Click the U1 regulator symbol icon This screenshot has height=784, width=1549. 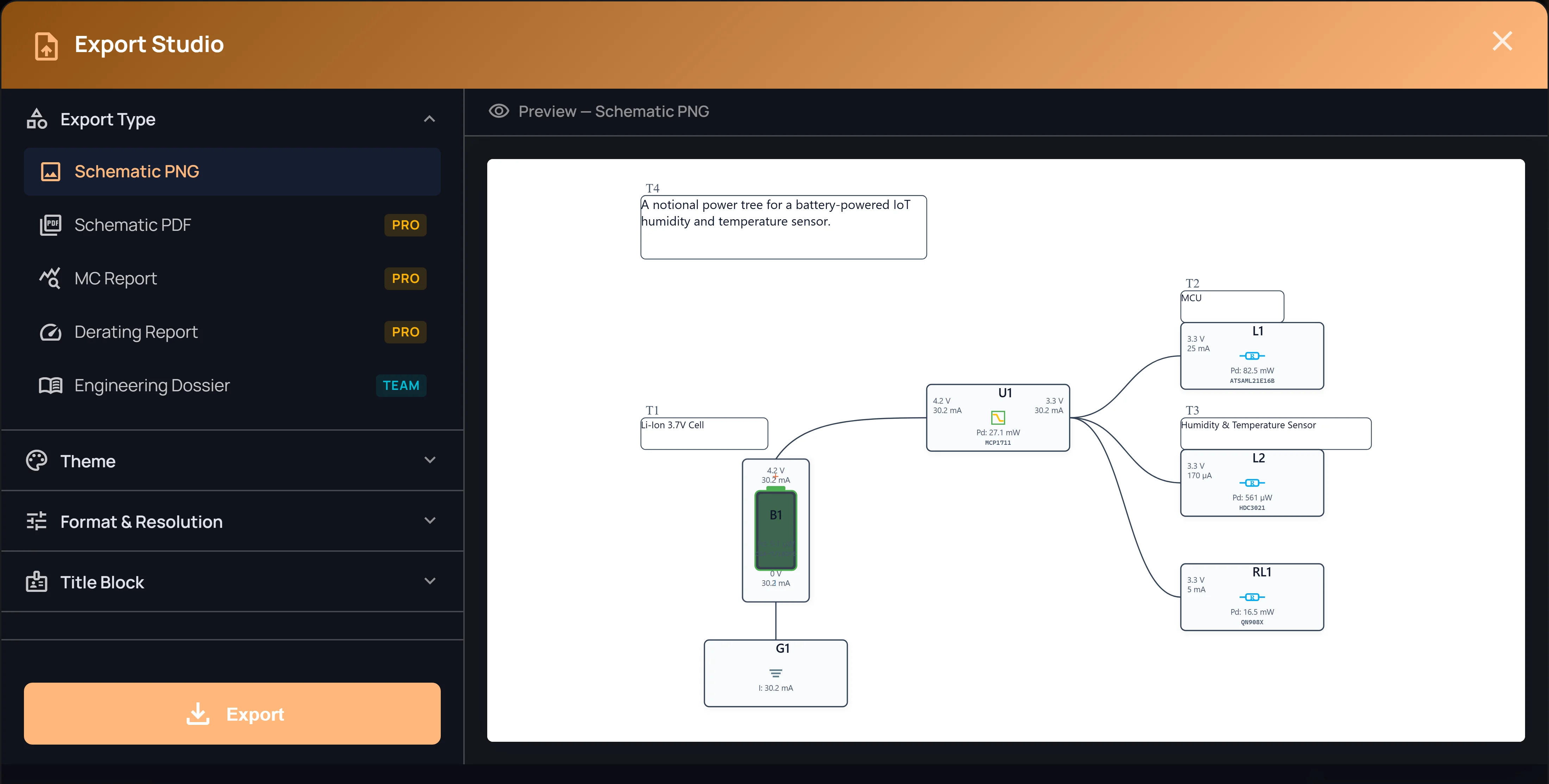tap(998, 418)
